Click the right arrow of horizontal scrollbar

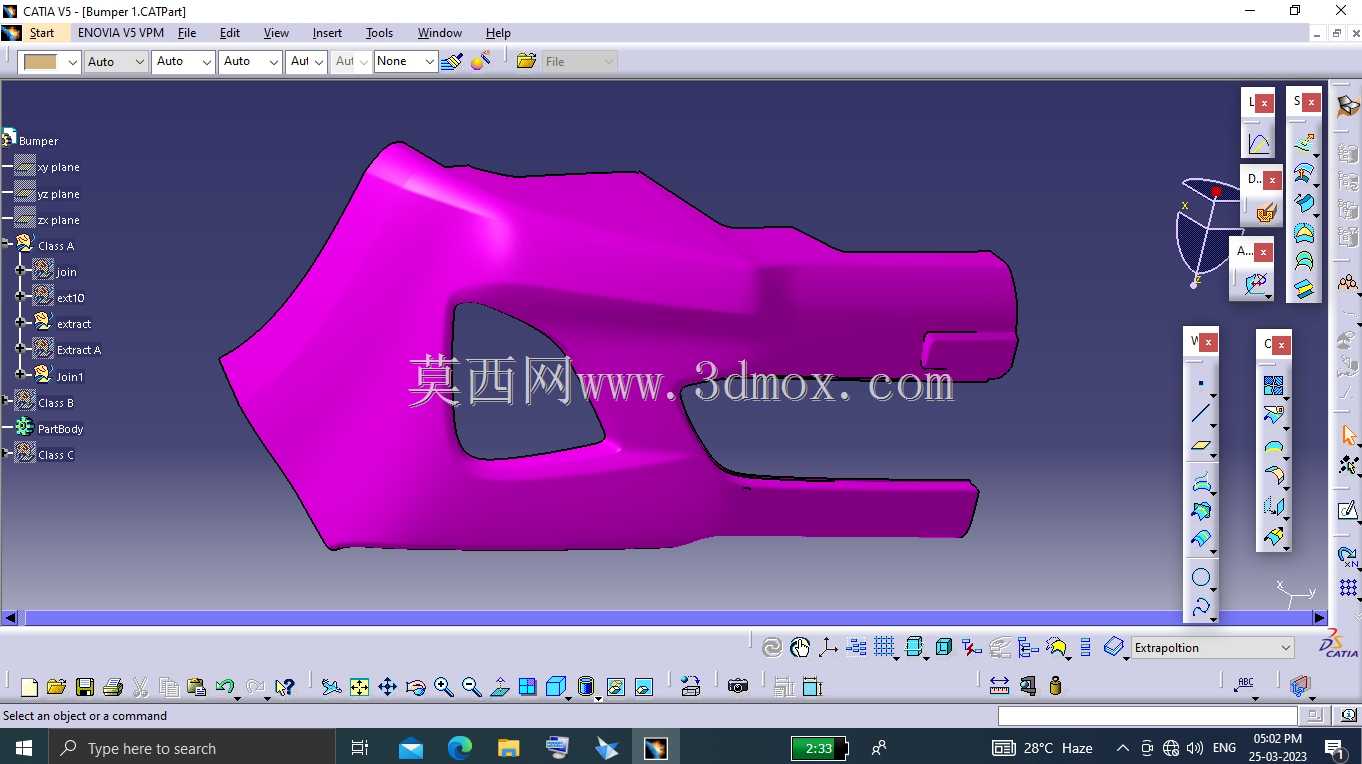pyautogui.click(x=1320, y=618)
